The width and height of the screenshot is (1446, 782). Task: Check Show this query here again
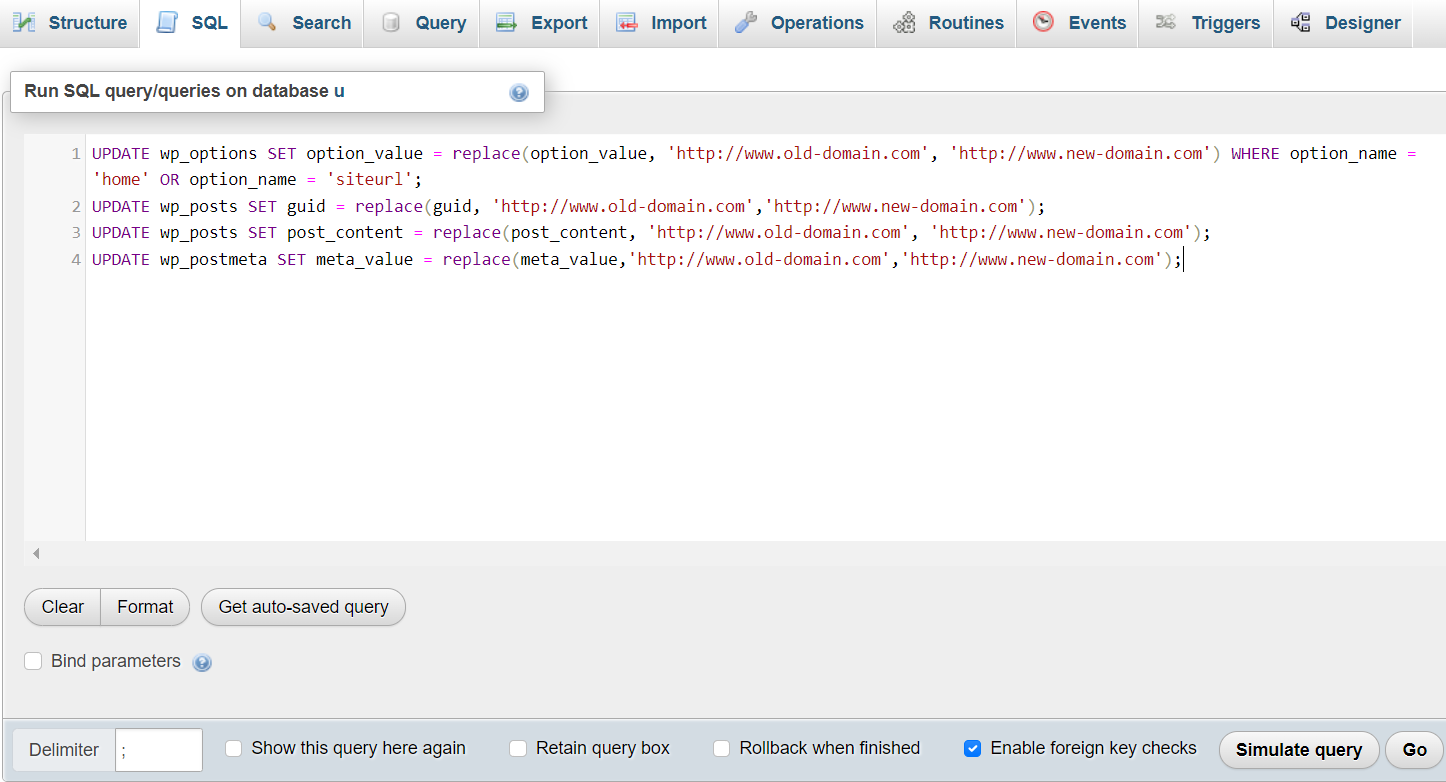[x=234, y=748]
